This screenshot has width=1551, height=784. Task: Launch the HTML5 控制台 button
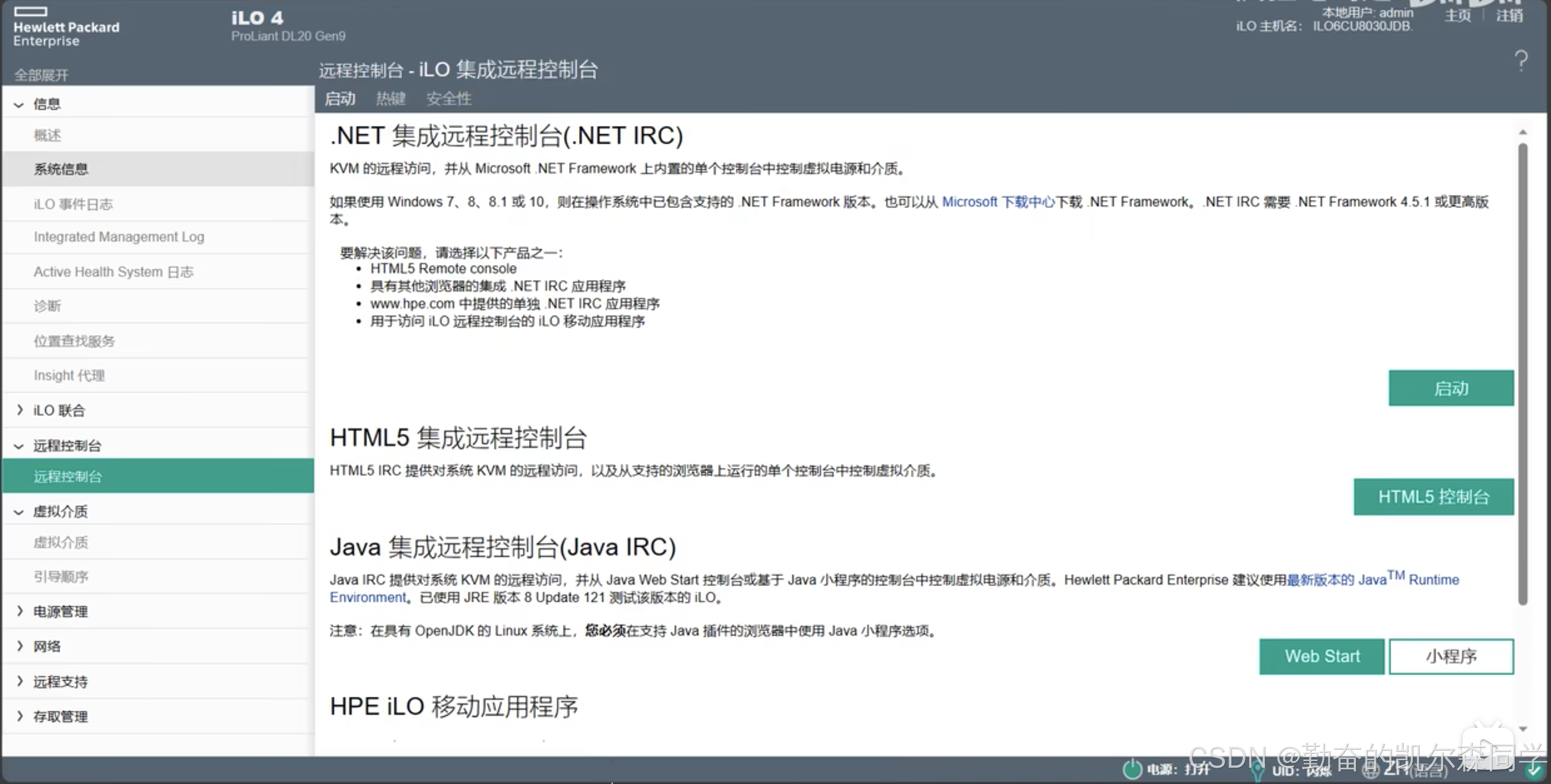tap(1433, 497)
